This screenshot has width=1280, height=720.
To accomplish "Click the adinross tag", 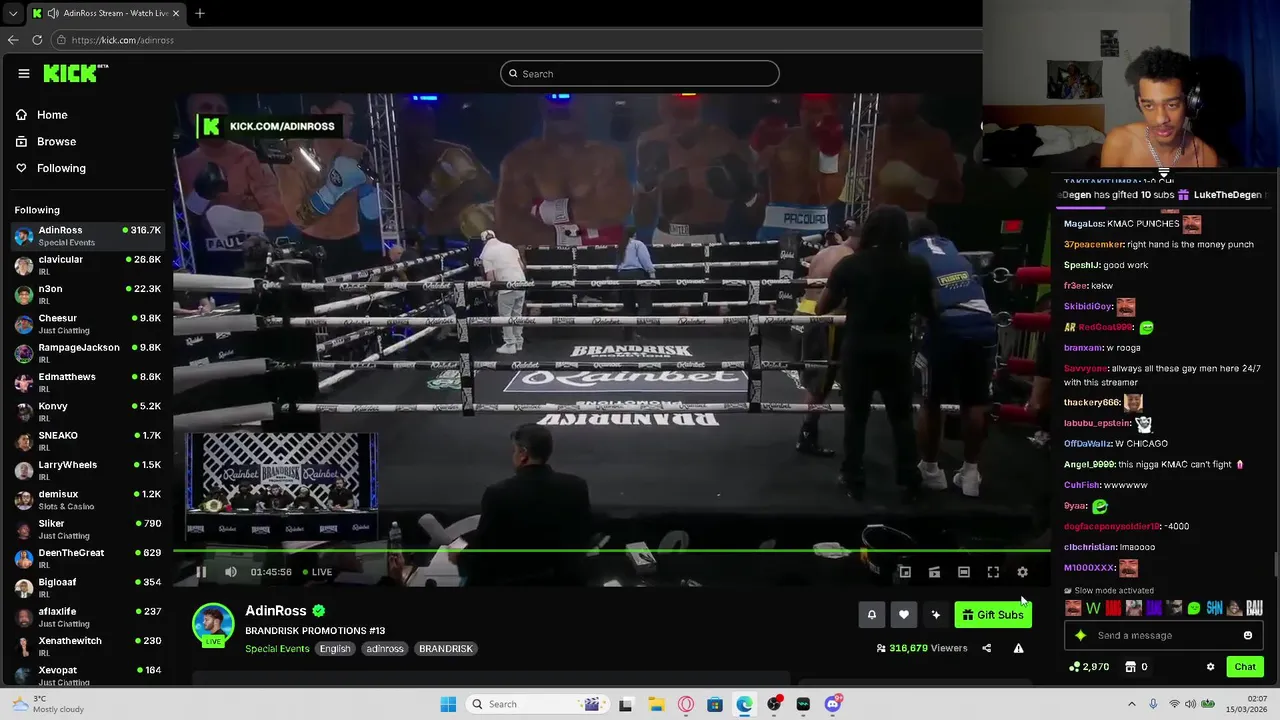I will 384,649.
